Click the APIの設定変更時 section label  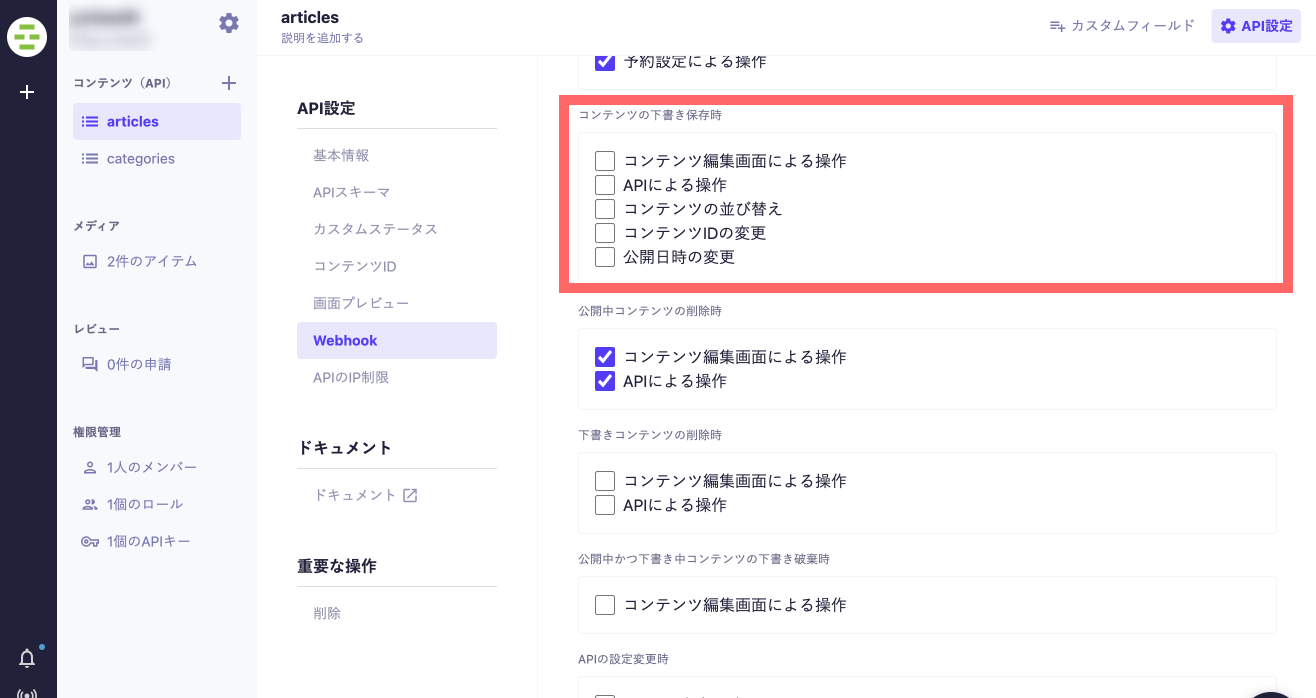click(x=623, y=659)
